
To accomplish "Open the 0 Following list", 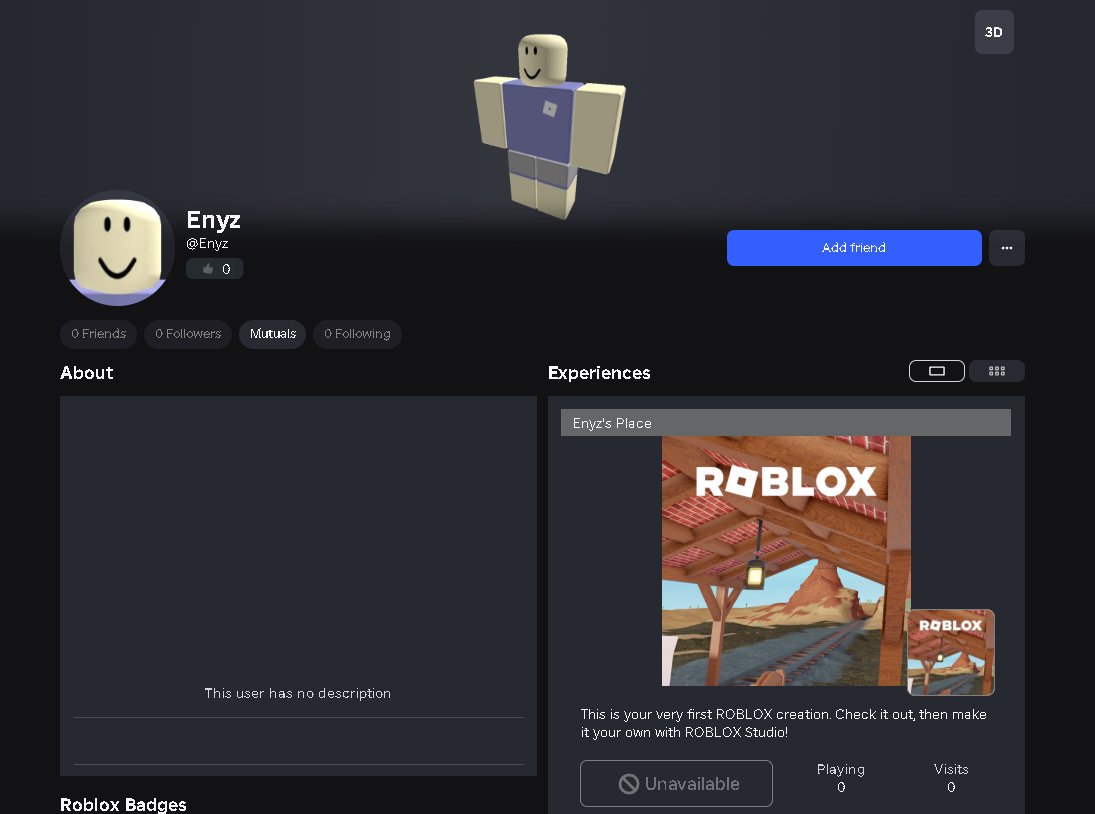I will [357, 334].
